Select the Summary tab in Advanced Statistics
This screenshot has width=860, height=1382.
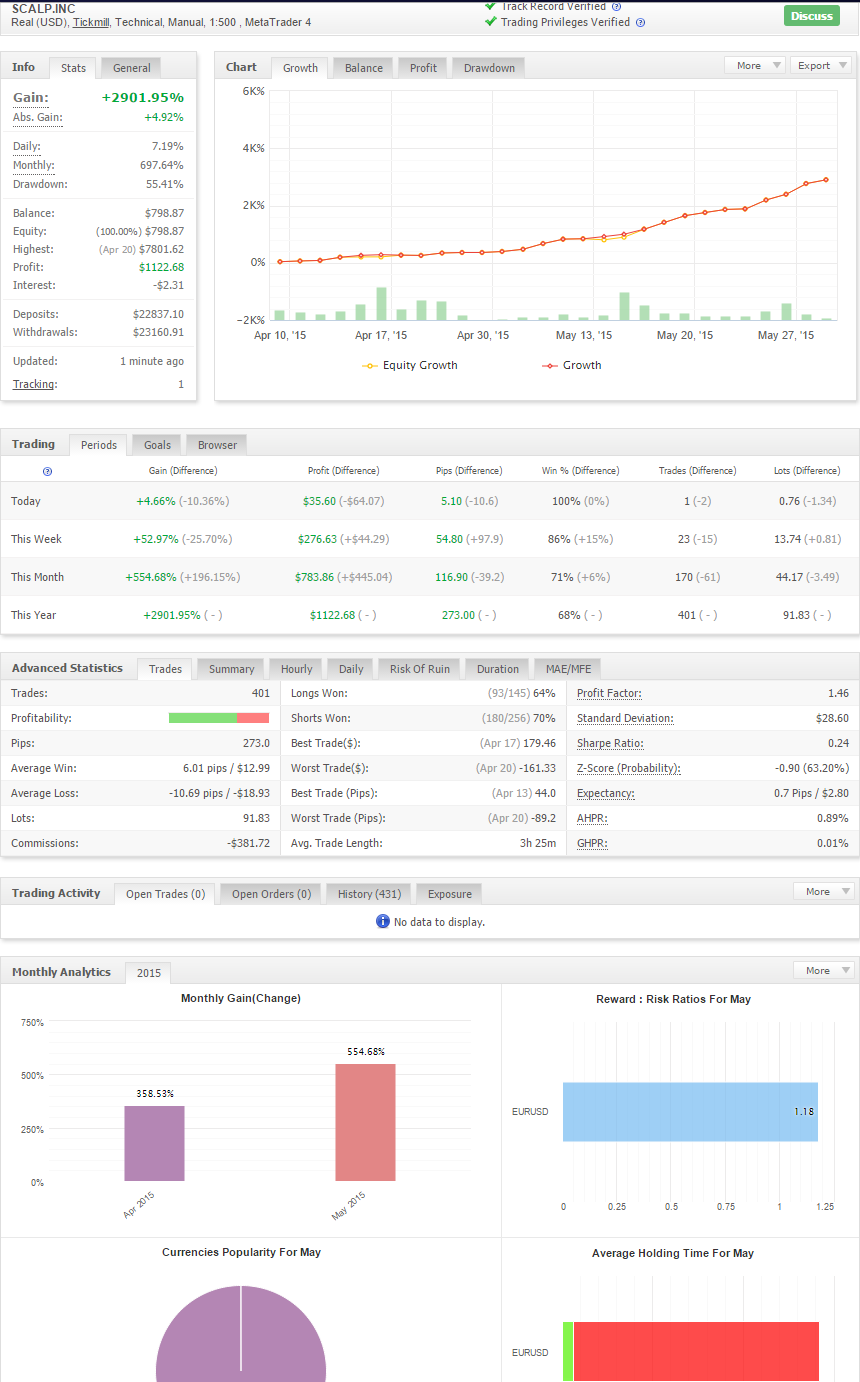[231, 669]
